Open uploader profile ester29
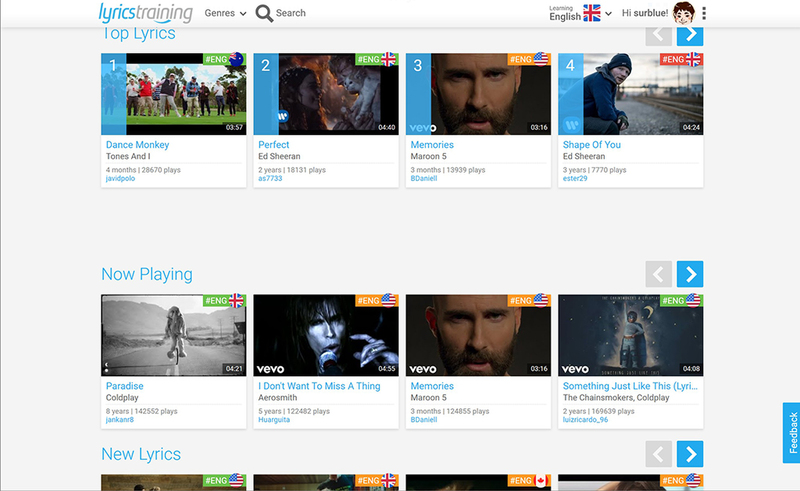 pos(575,179)
